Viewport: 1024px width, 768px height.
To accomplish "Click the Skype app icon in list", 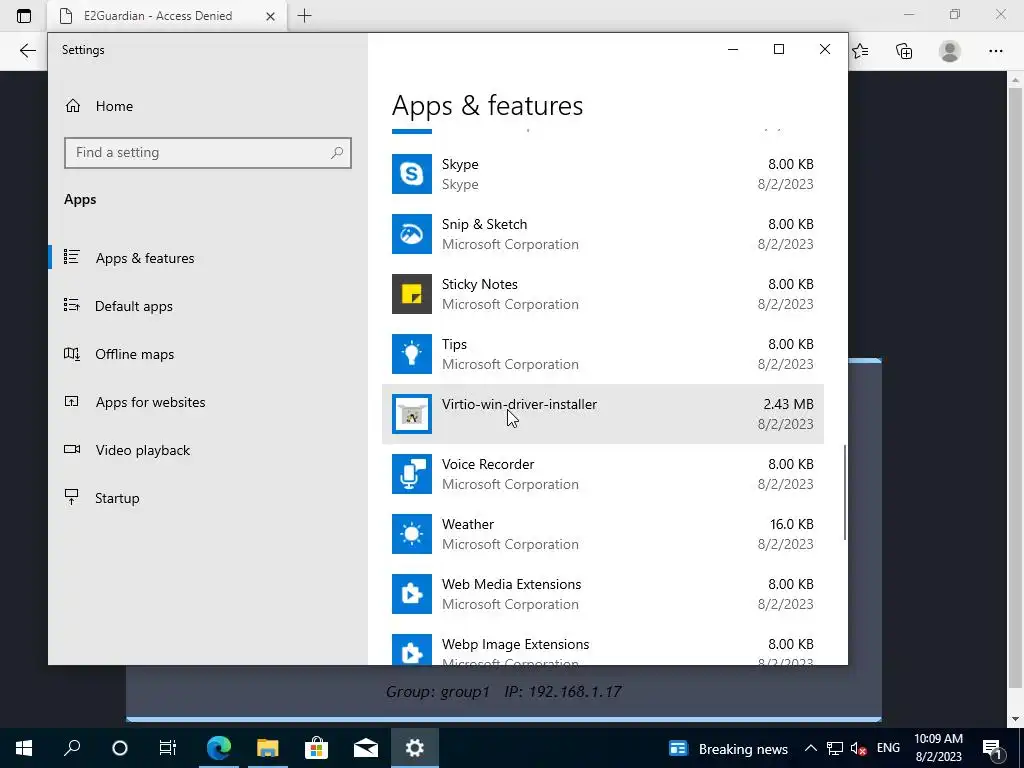I will 411,174.
